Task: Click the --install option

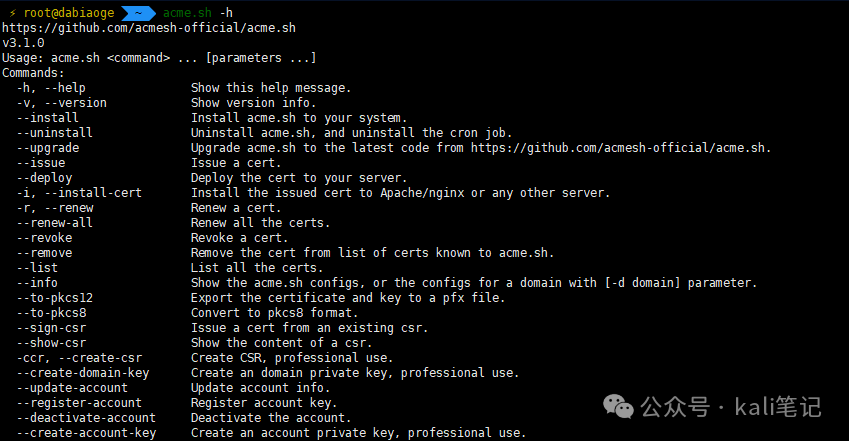Action: point(48,117)
